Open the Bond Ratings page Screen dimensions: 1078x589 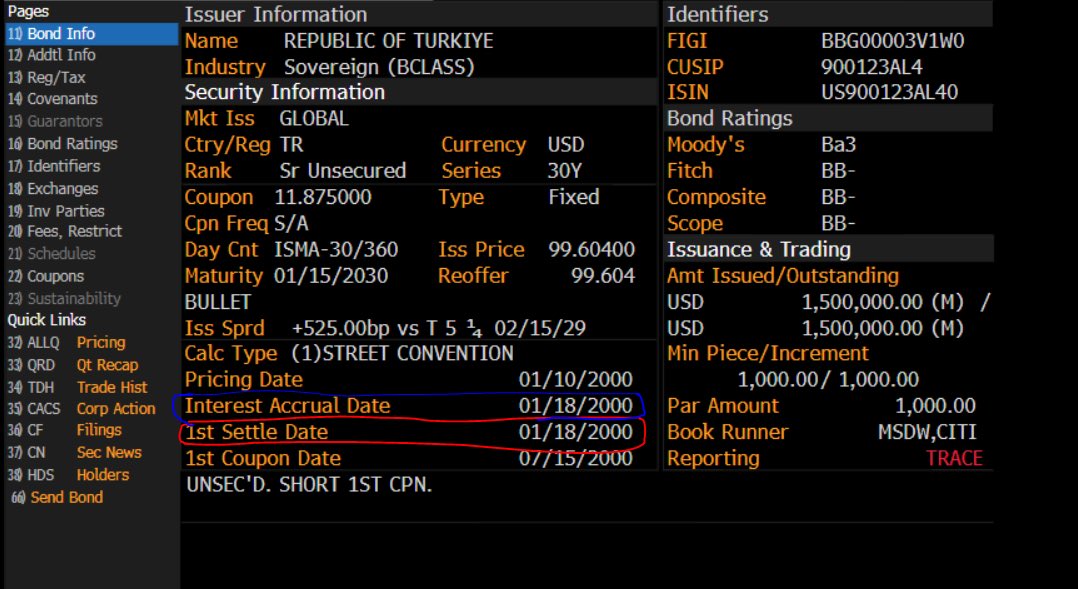tap(63, 144)
